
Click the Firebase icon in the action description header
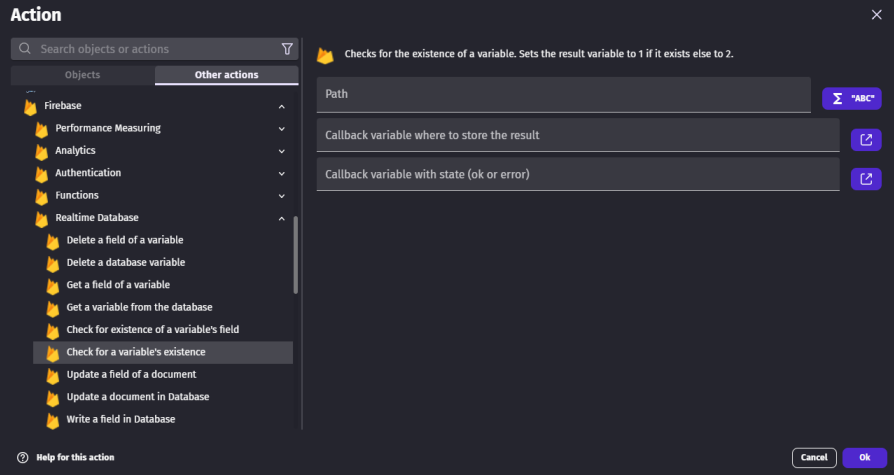click(x=325, y=55)
